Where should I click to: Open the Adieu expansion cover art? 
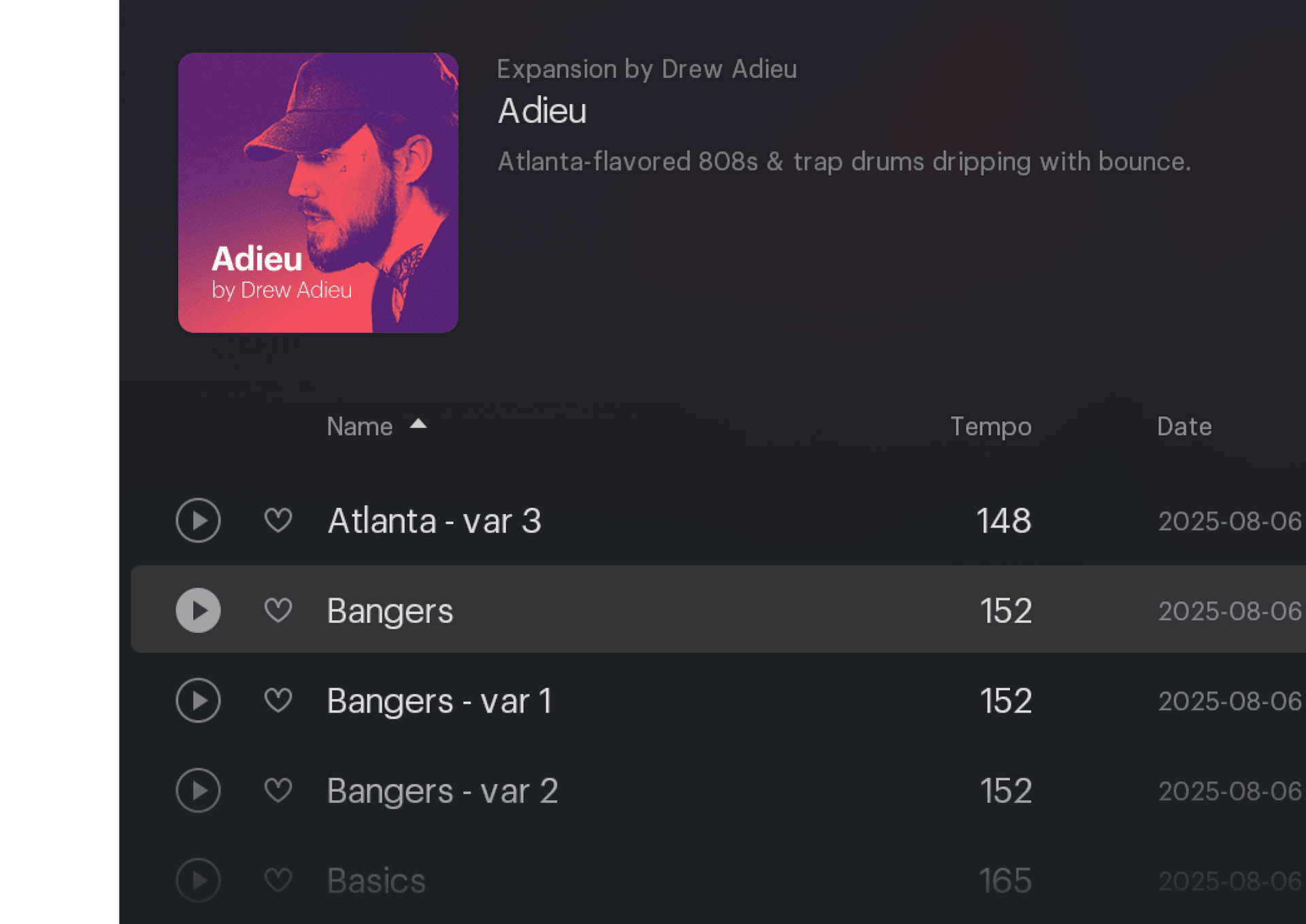click(318, 192)
